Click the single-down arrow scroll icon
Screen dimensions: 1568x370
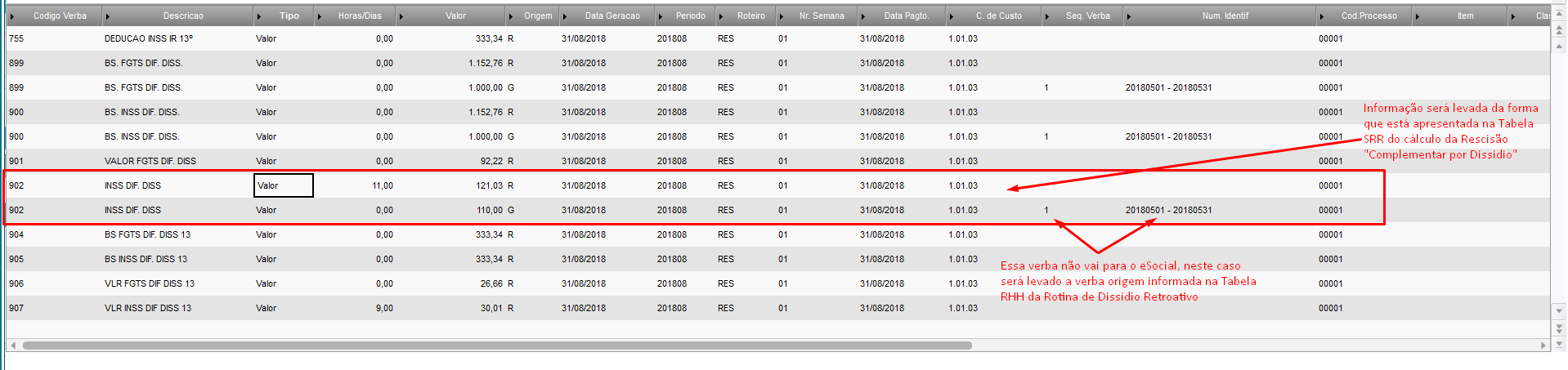(1559, 311)
